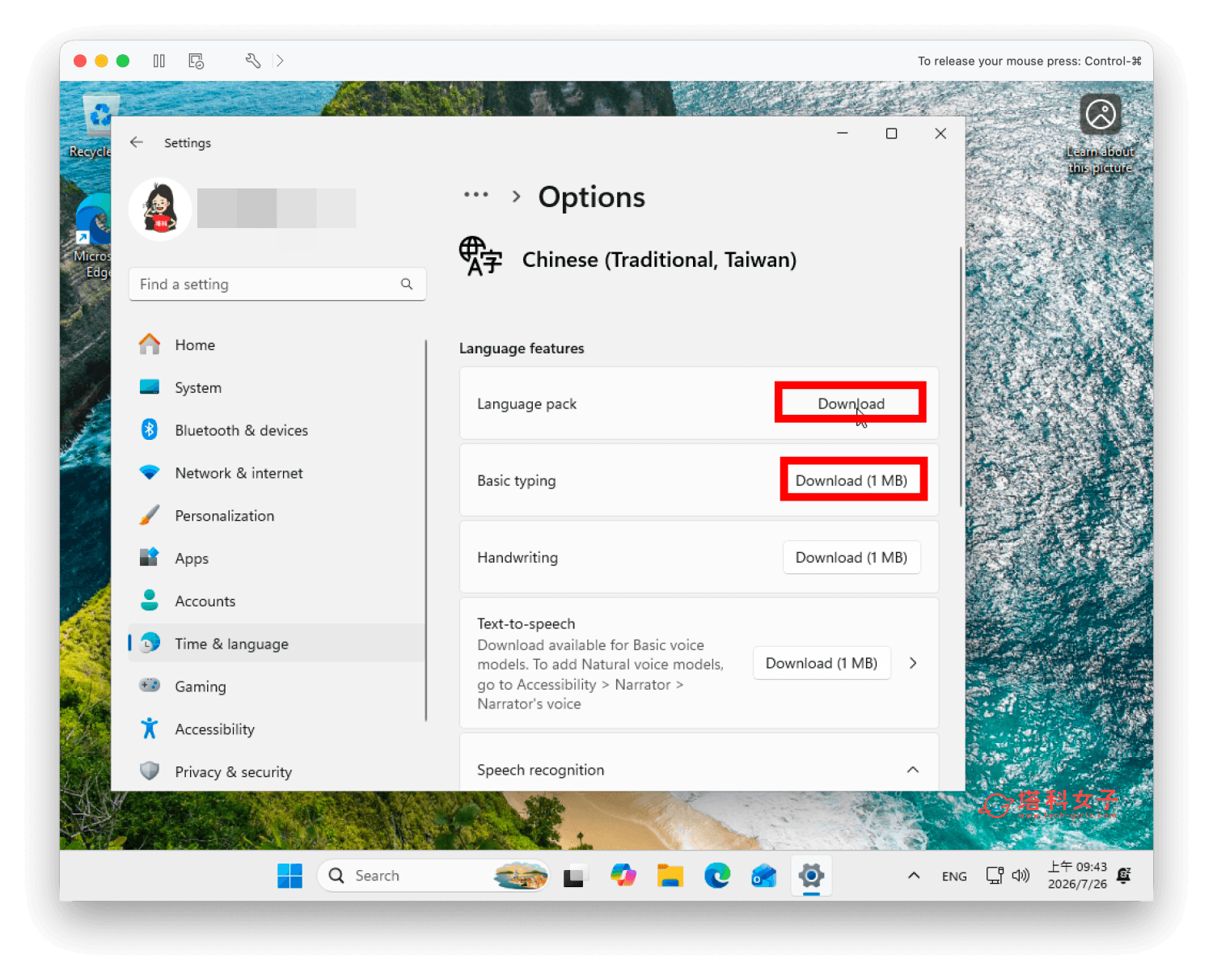
Task: Download Basic typing feature
Action: point(852,480)
